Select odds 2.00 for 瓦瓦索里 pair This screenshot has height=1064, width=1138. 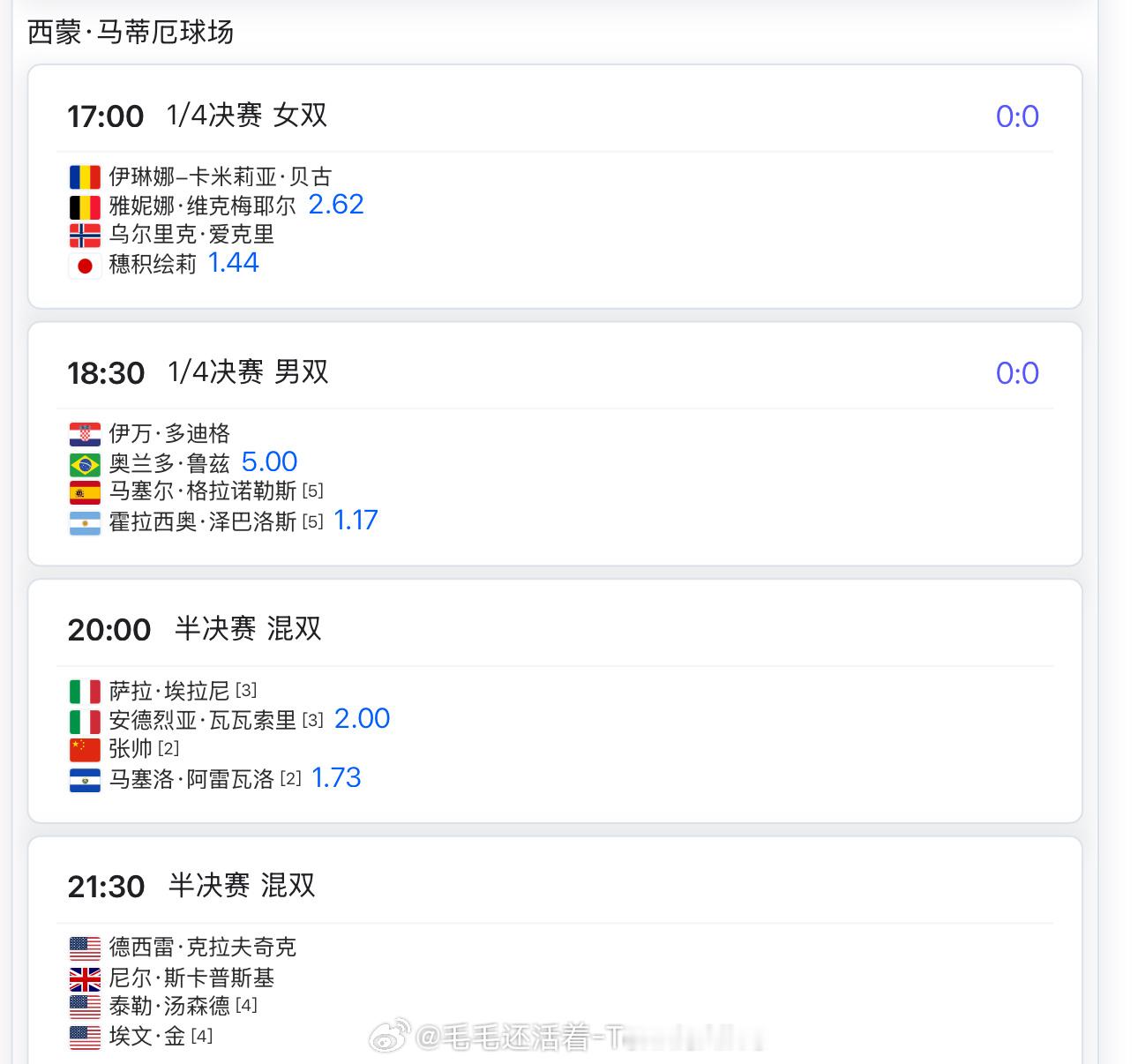tap(362, 718)
